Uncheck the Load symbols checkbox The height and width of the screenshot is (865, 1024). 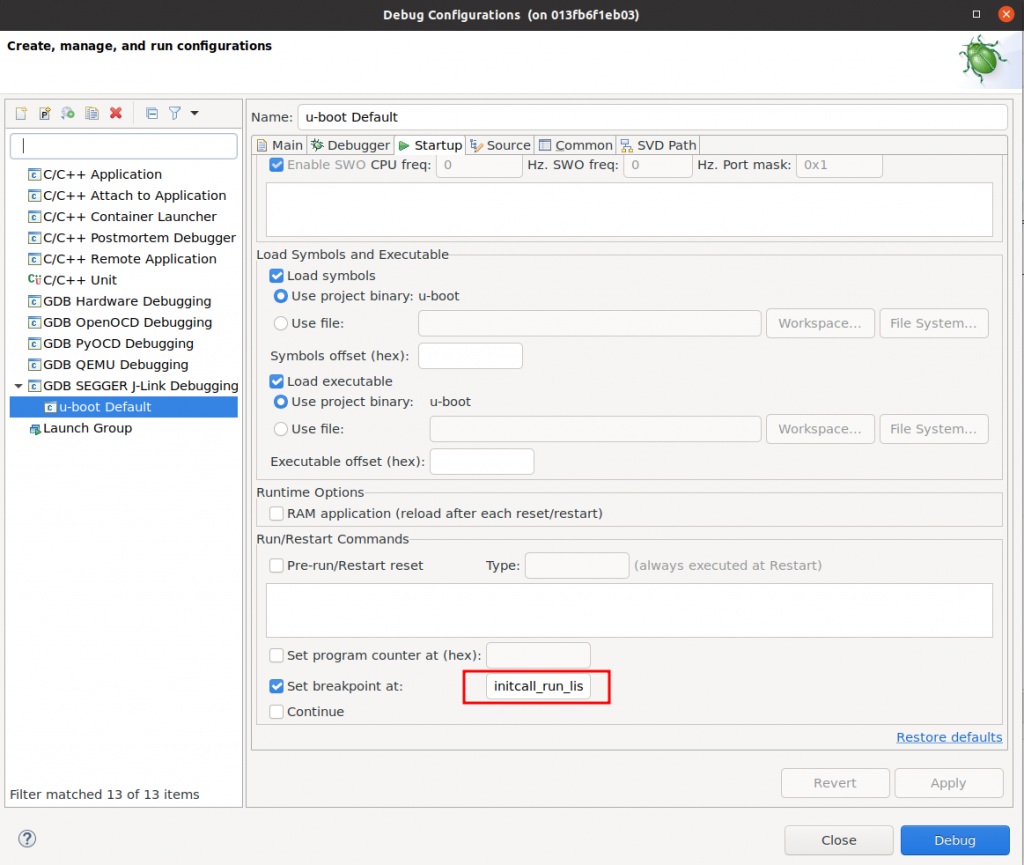(x=277, y=276)
